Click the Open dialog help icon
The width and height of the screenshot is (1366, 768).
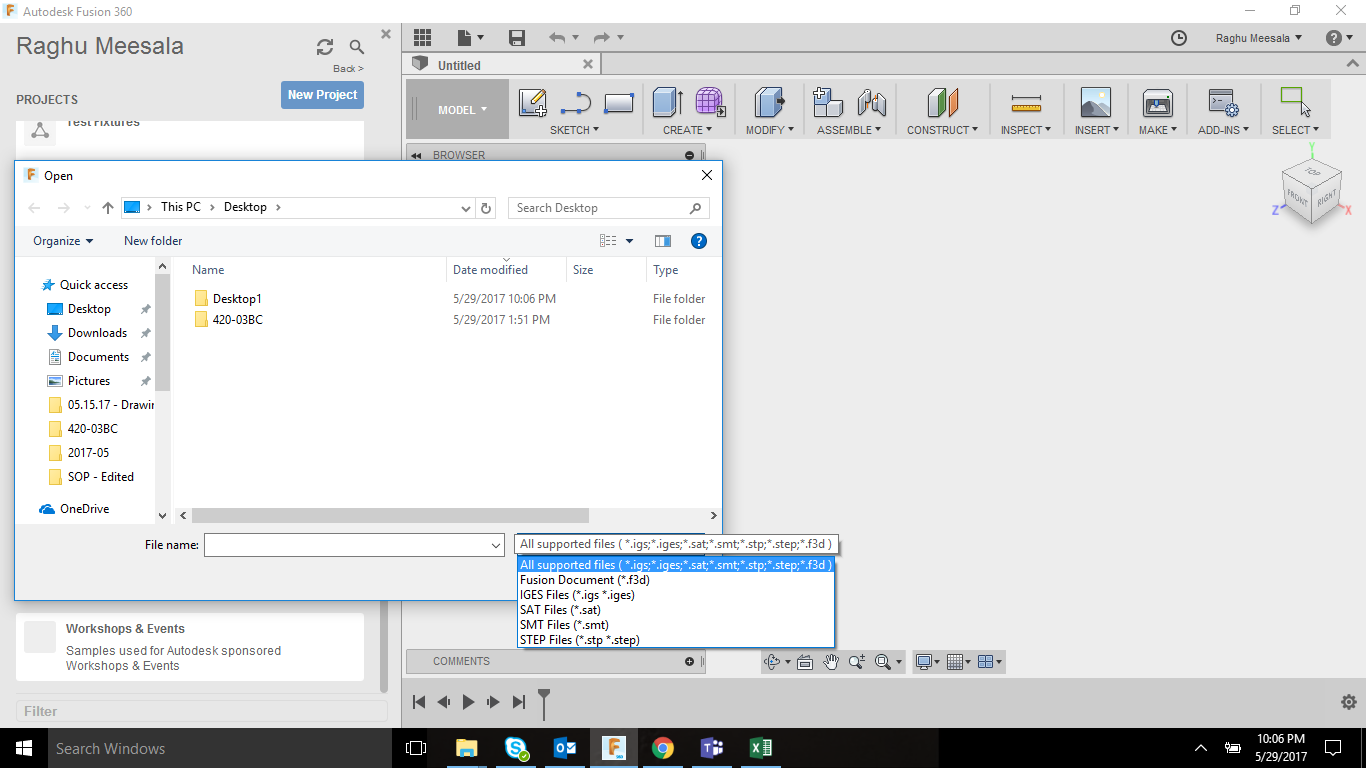(x=699, y=241)
